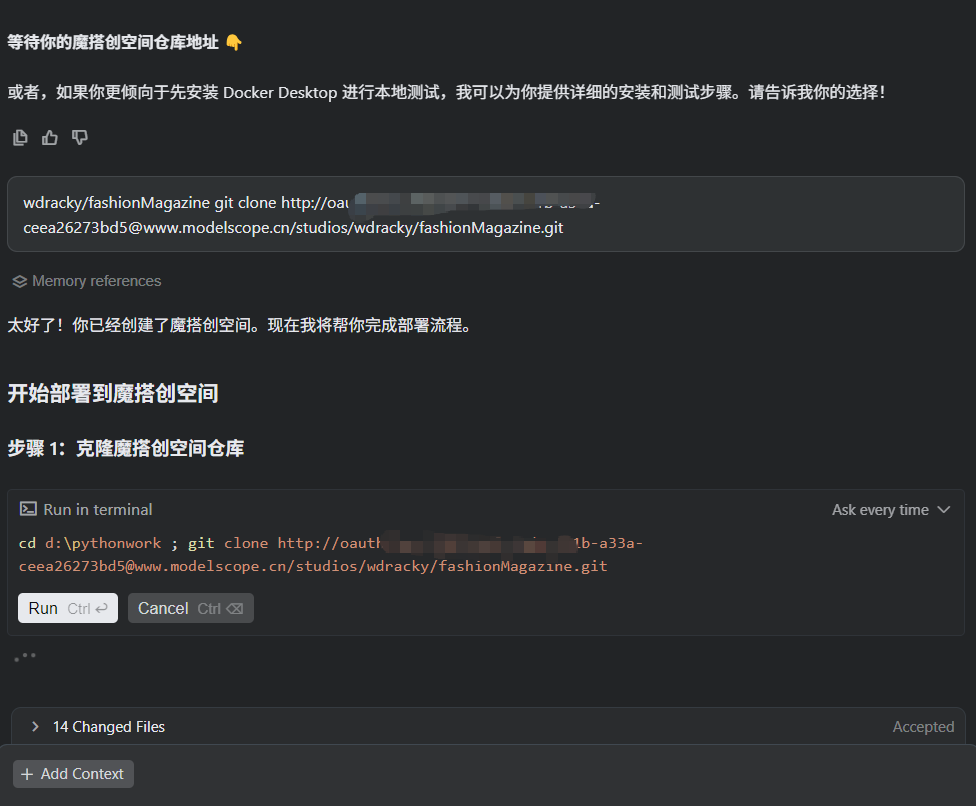Click the plus icon in Add Context

[27, 774]
